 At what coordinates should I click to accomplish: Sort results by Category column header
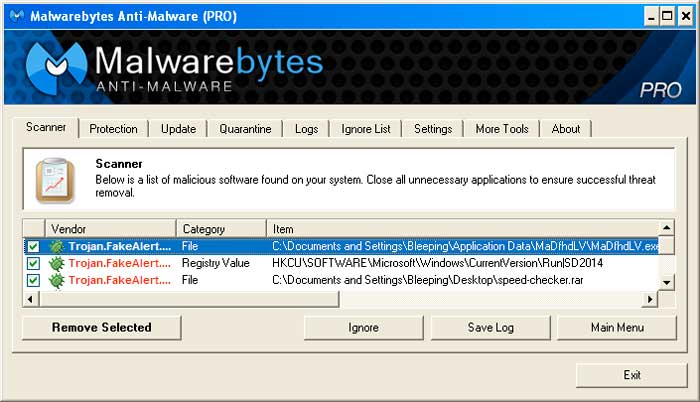tap(221, 229)
